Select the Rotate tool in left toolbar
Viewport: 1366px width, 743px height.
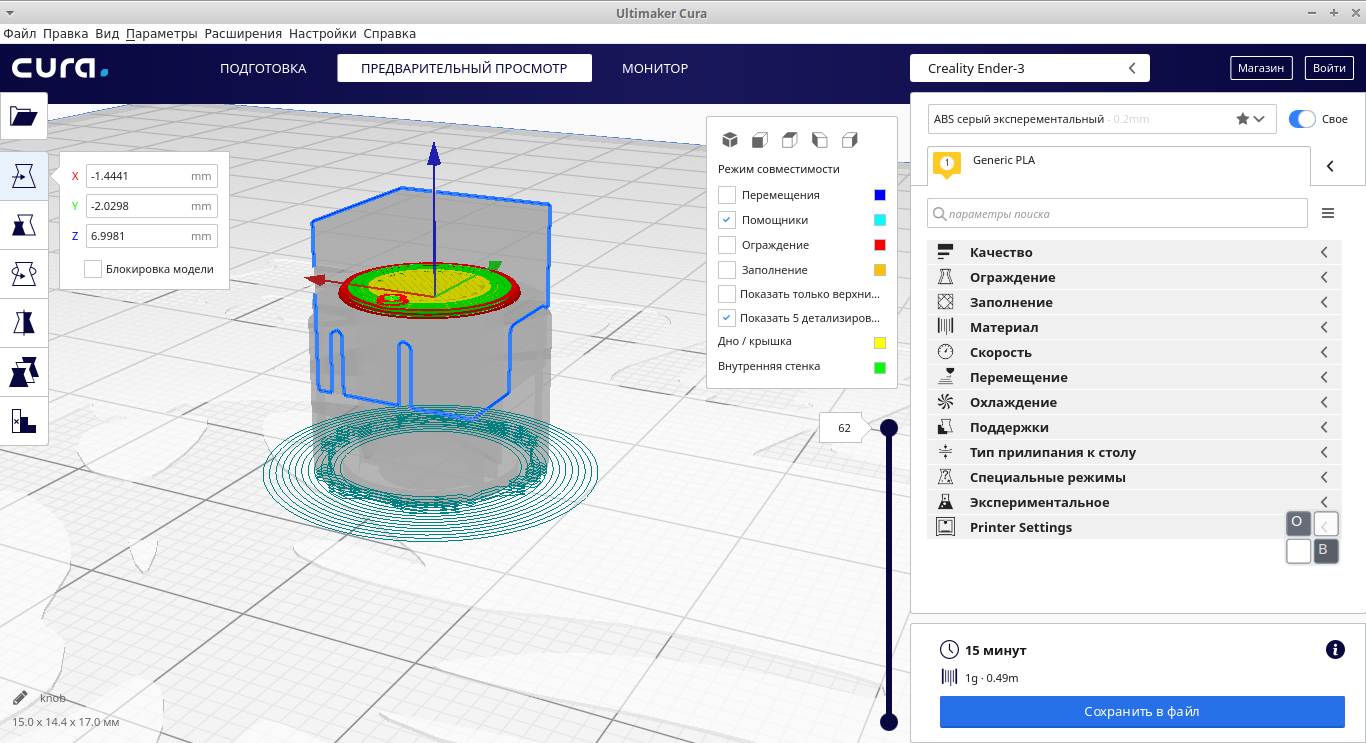(x=24, y=272)
